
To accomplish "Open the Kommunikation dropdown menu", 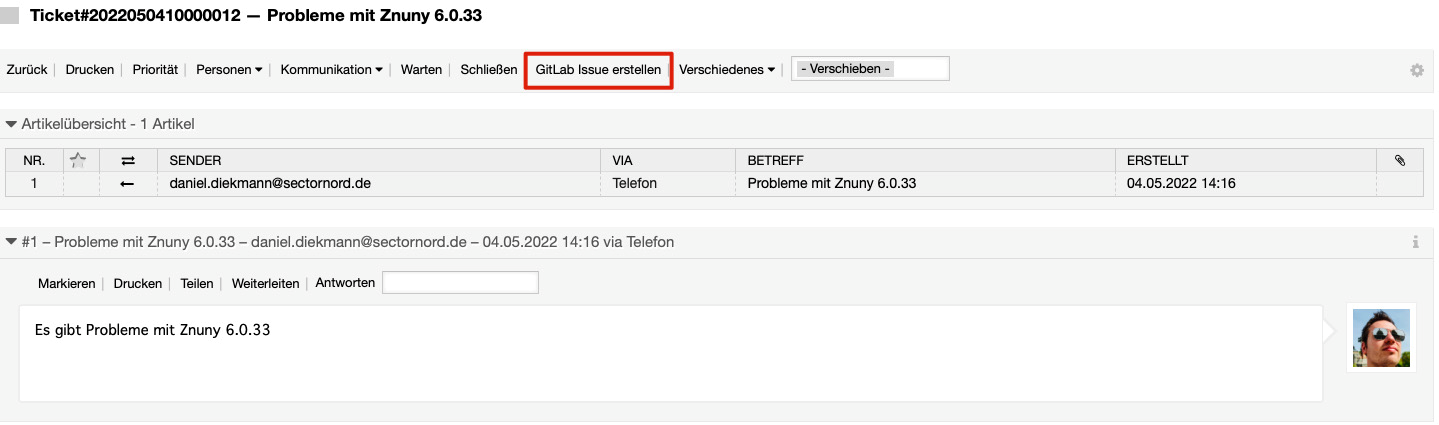I will click(x=331, y=70).
